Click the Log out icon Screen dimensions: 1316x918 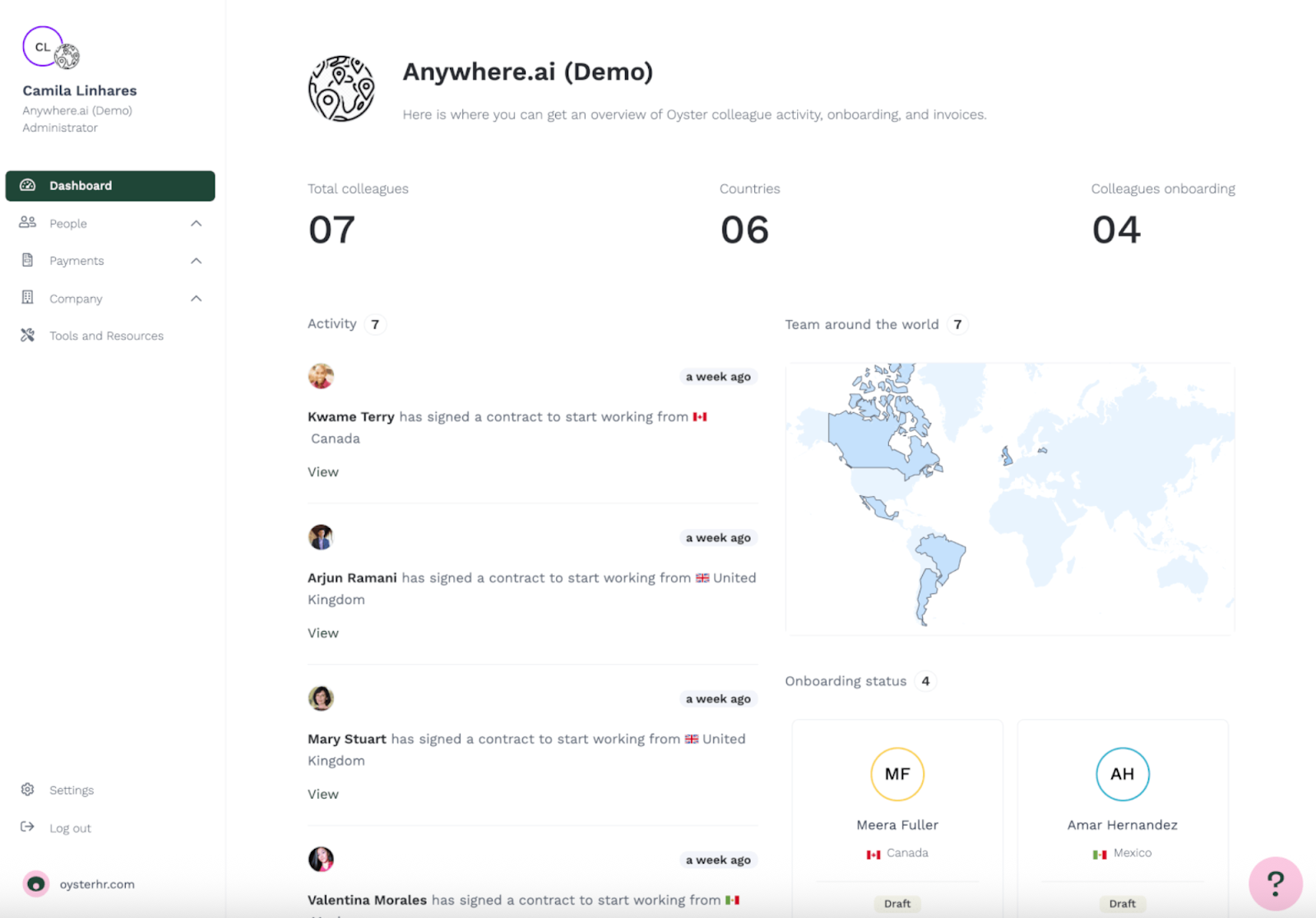click(x=27, y=828)
